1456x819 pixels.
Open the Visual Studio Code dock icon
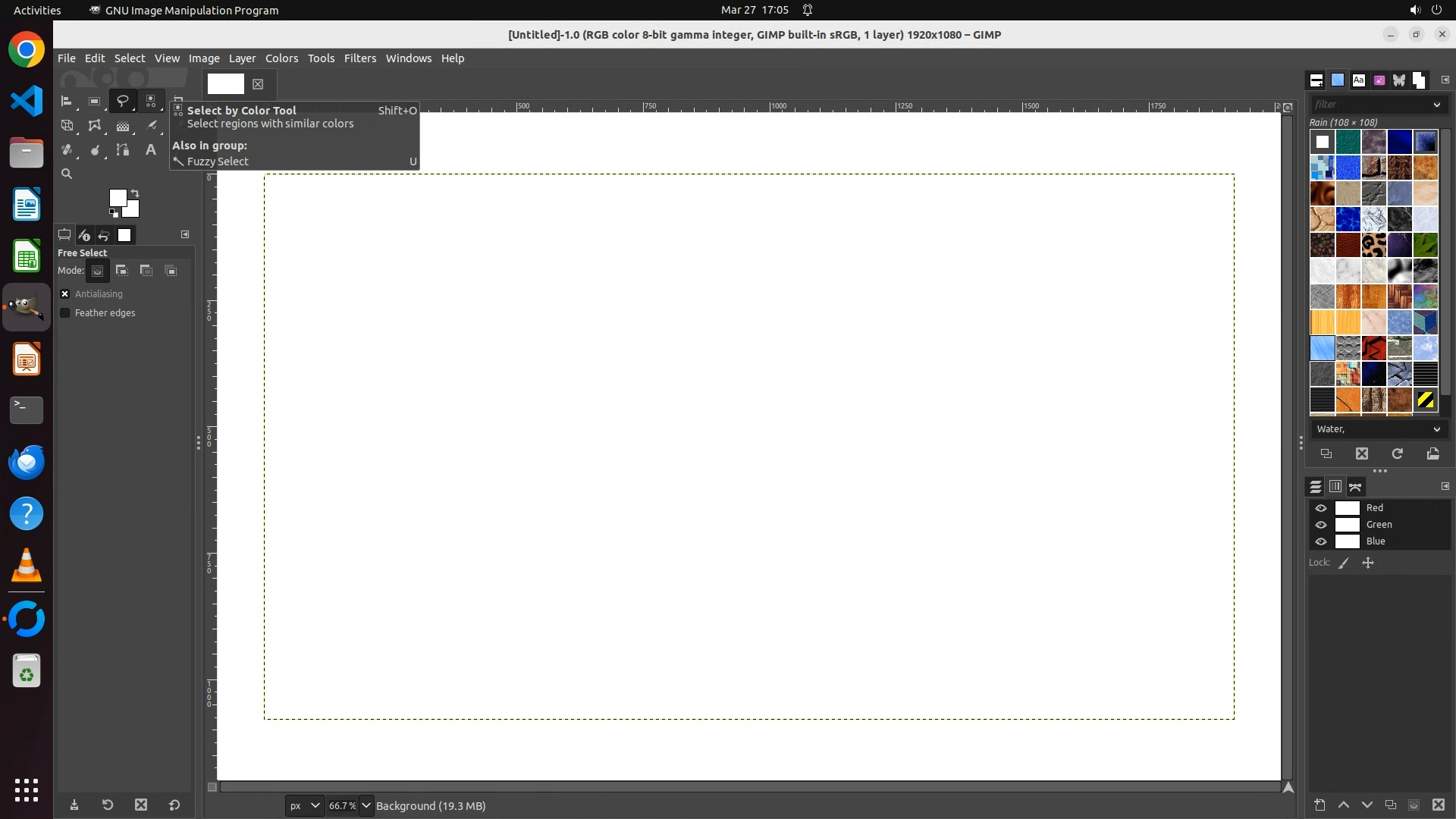pos(27,101)
